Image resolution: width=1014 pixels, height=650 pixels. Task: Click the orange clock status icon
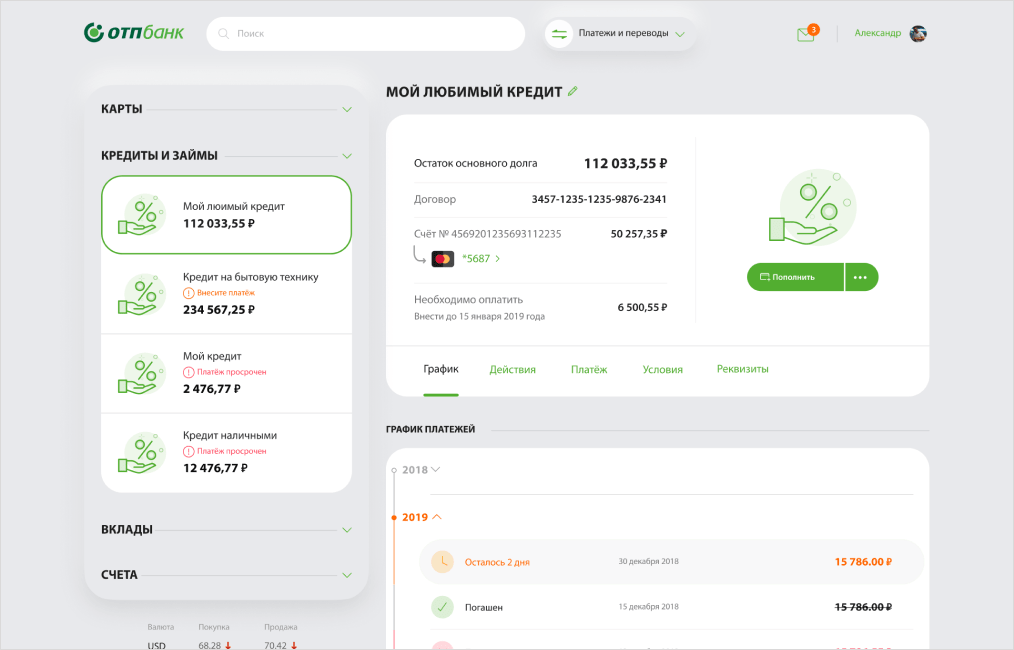(x=442, y=562)
